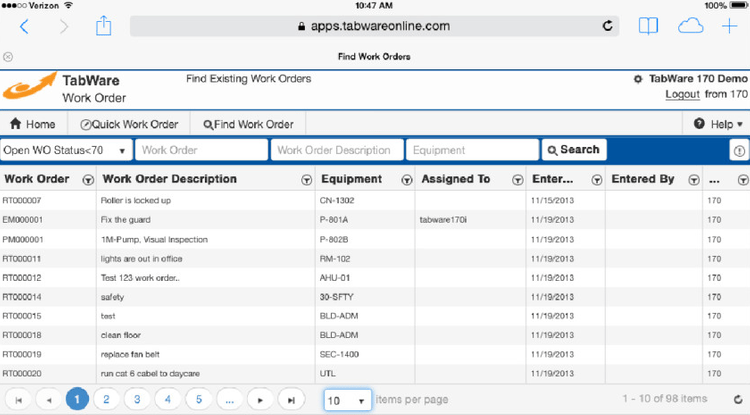Filter the Equipment column

[x=407, y=180]
